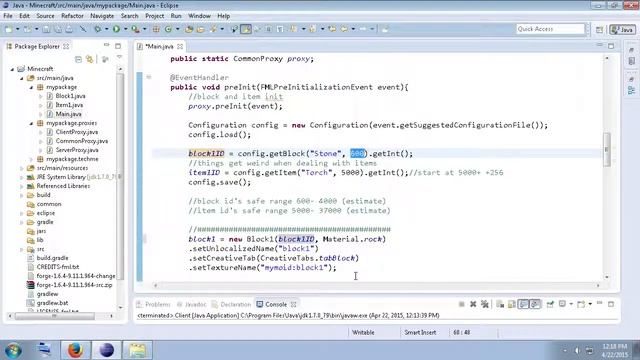Select CommonProxy.java in the tree
Screen dimensions: 640x360
coord(82,141)
